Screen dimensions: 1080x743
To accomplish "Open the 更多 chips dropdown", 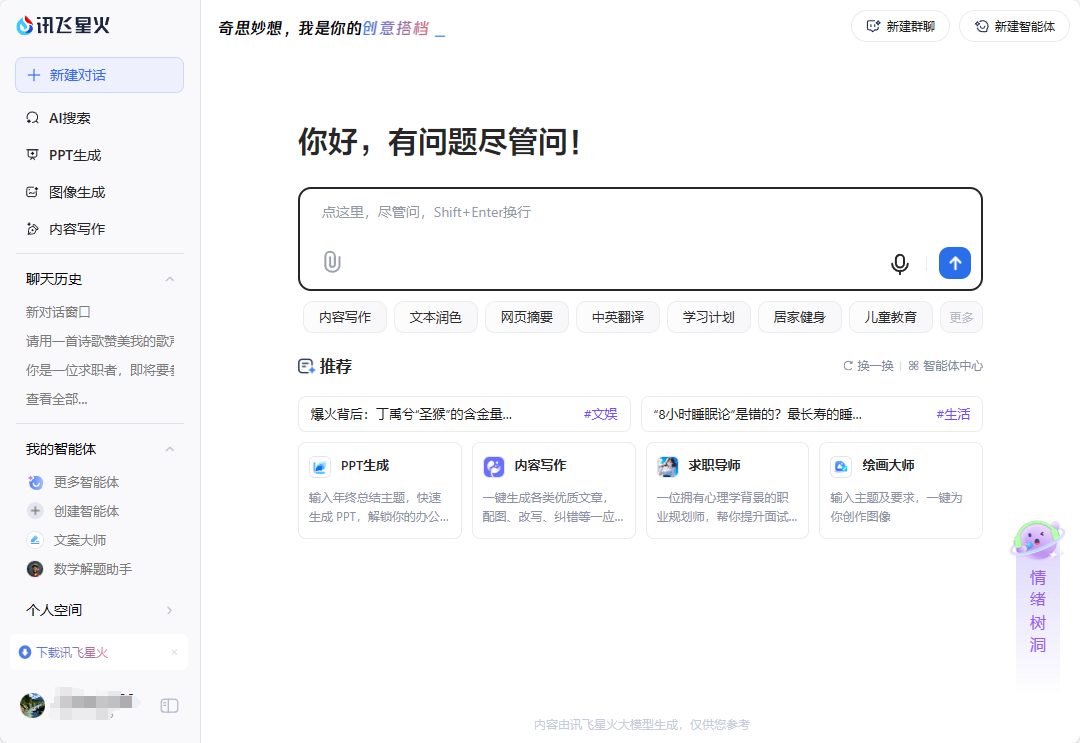I will 962,317.
